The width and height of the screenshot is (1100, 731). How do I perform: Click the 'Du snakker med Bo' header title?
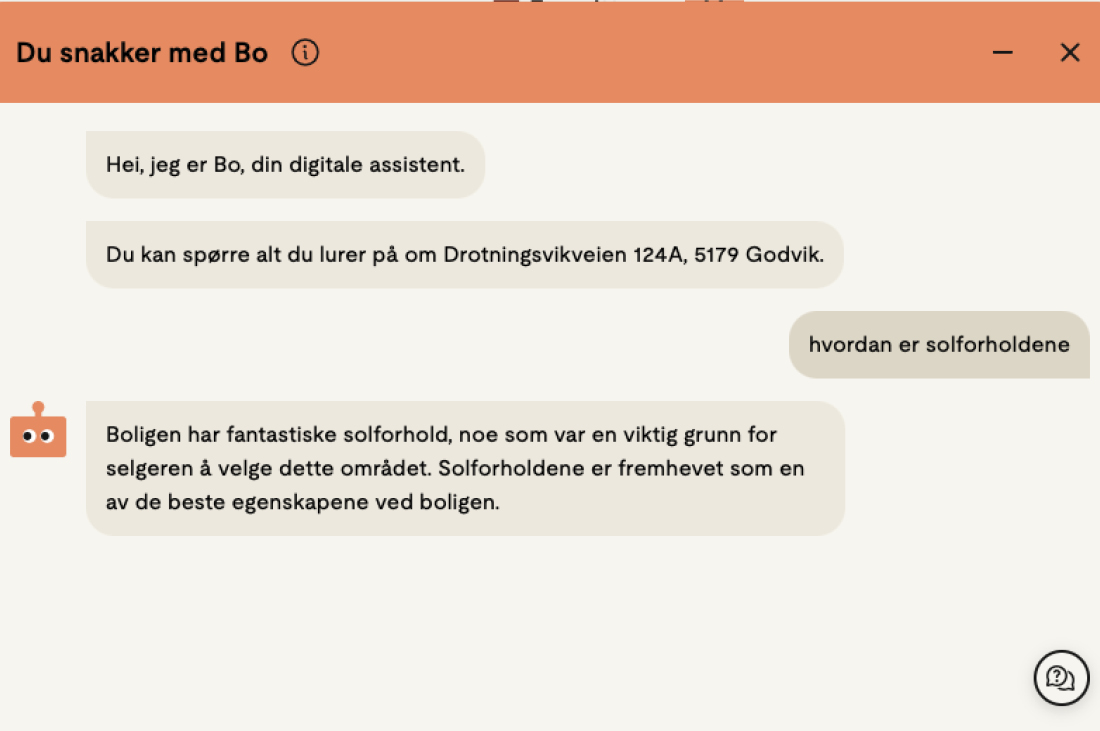[141, 52]
